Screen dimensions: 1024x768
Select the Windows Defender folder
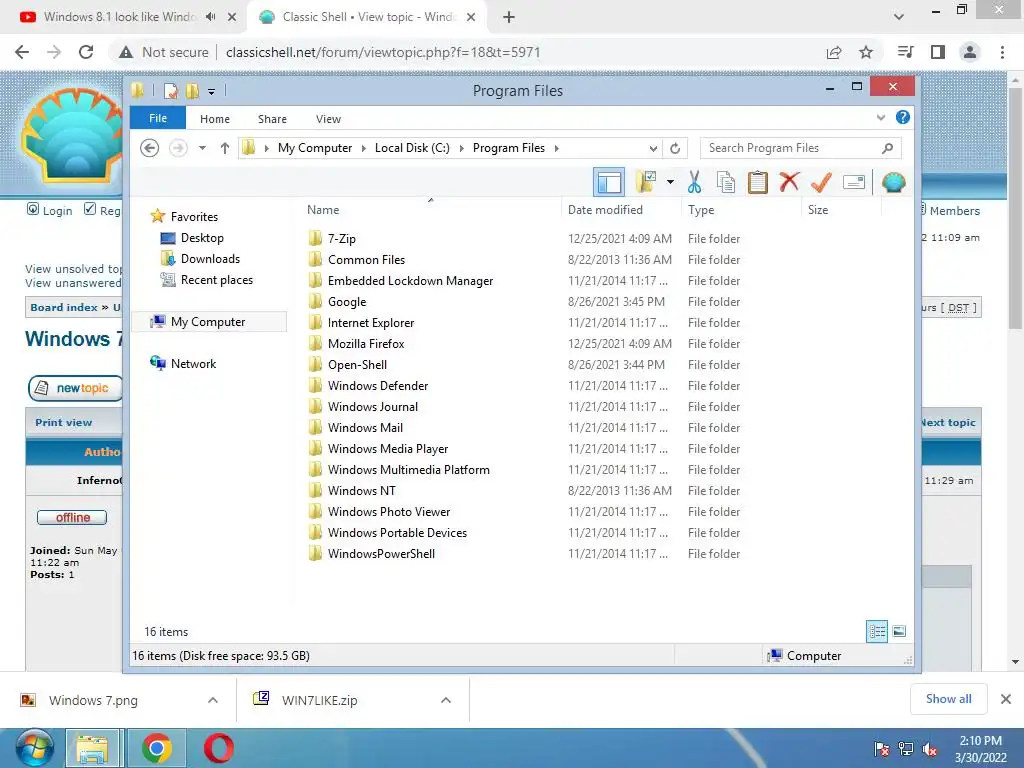tap(377, 386)
